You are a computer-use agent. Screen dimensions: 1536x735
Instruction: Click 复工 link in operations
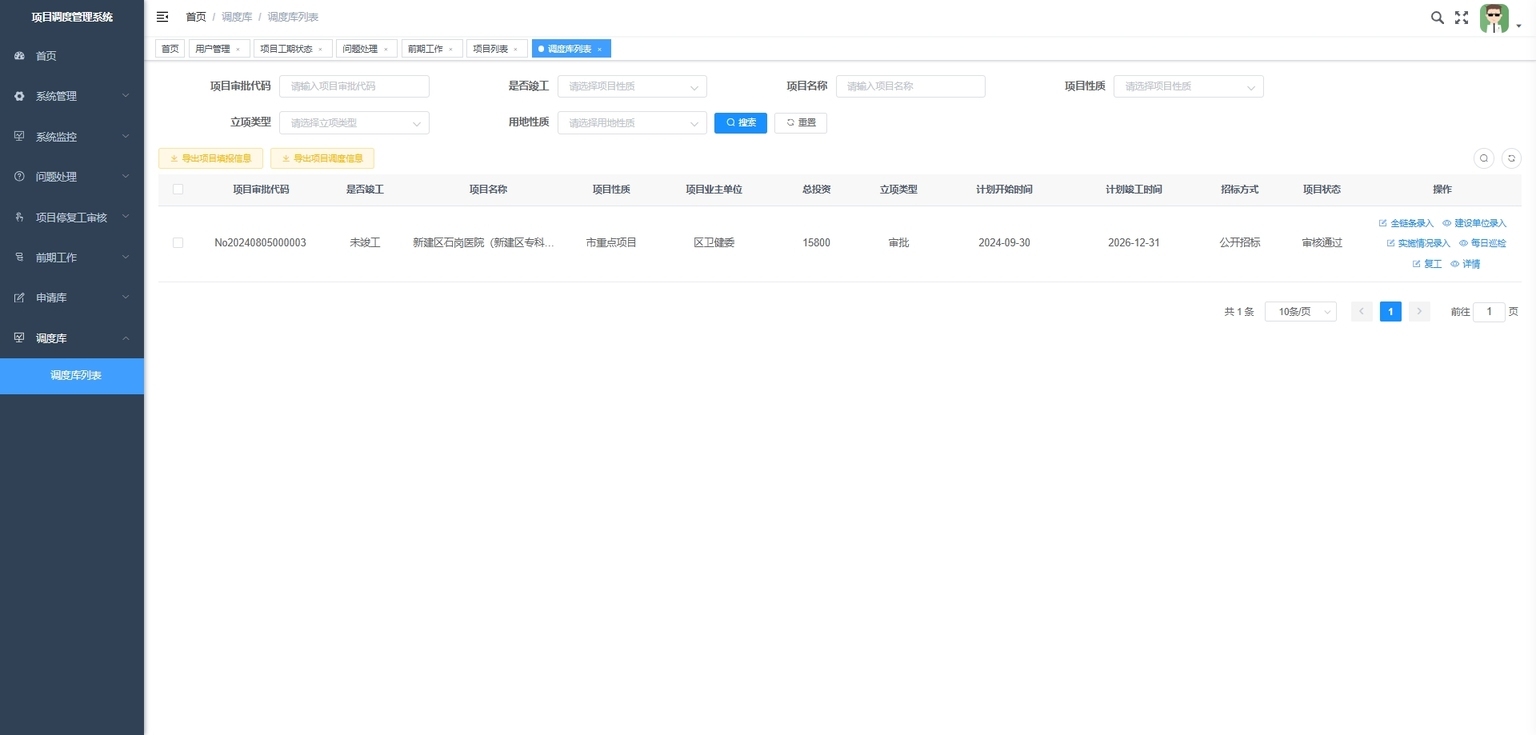click(1427, 264)
